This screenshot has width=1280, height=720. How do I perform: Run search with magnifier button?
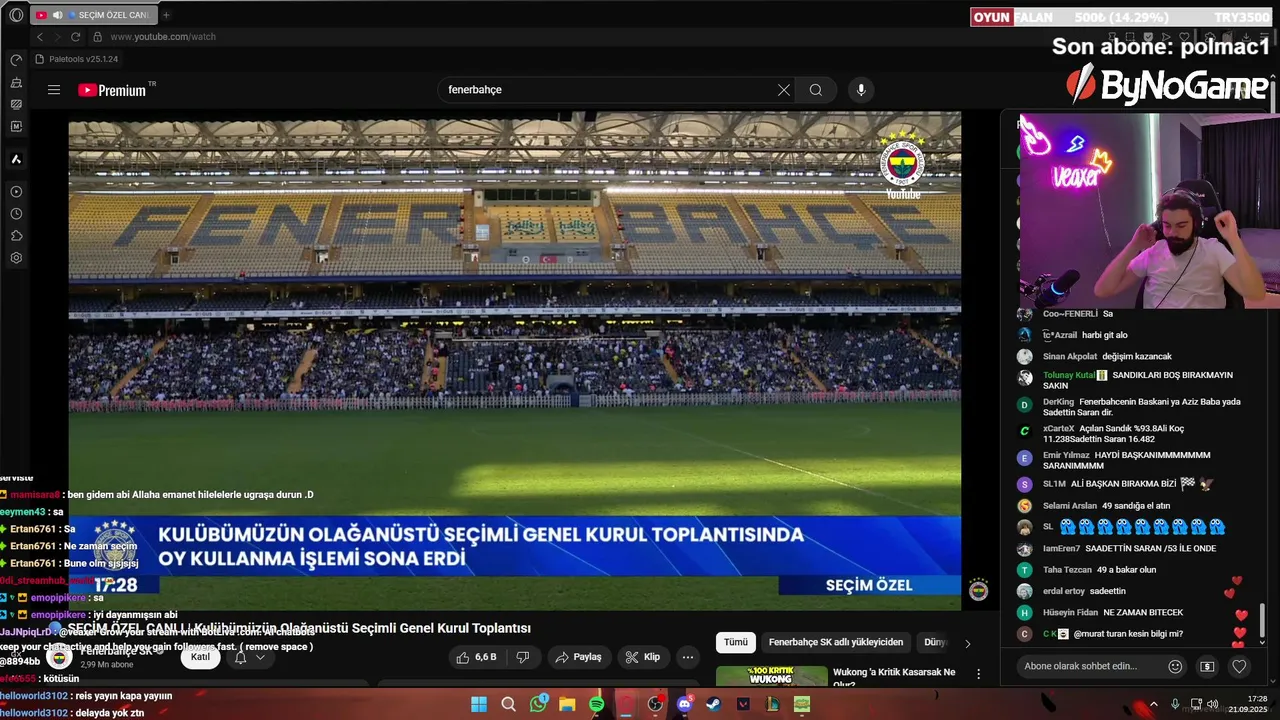tap(816, 90)
